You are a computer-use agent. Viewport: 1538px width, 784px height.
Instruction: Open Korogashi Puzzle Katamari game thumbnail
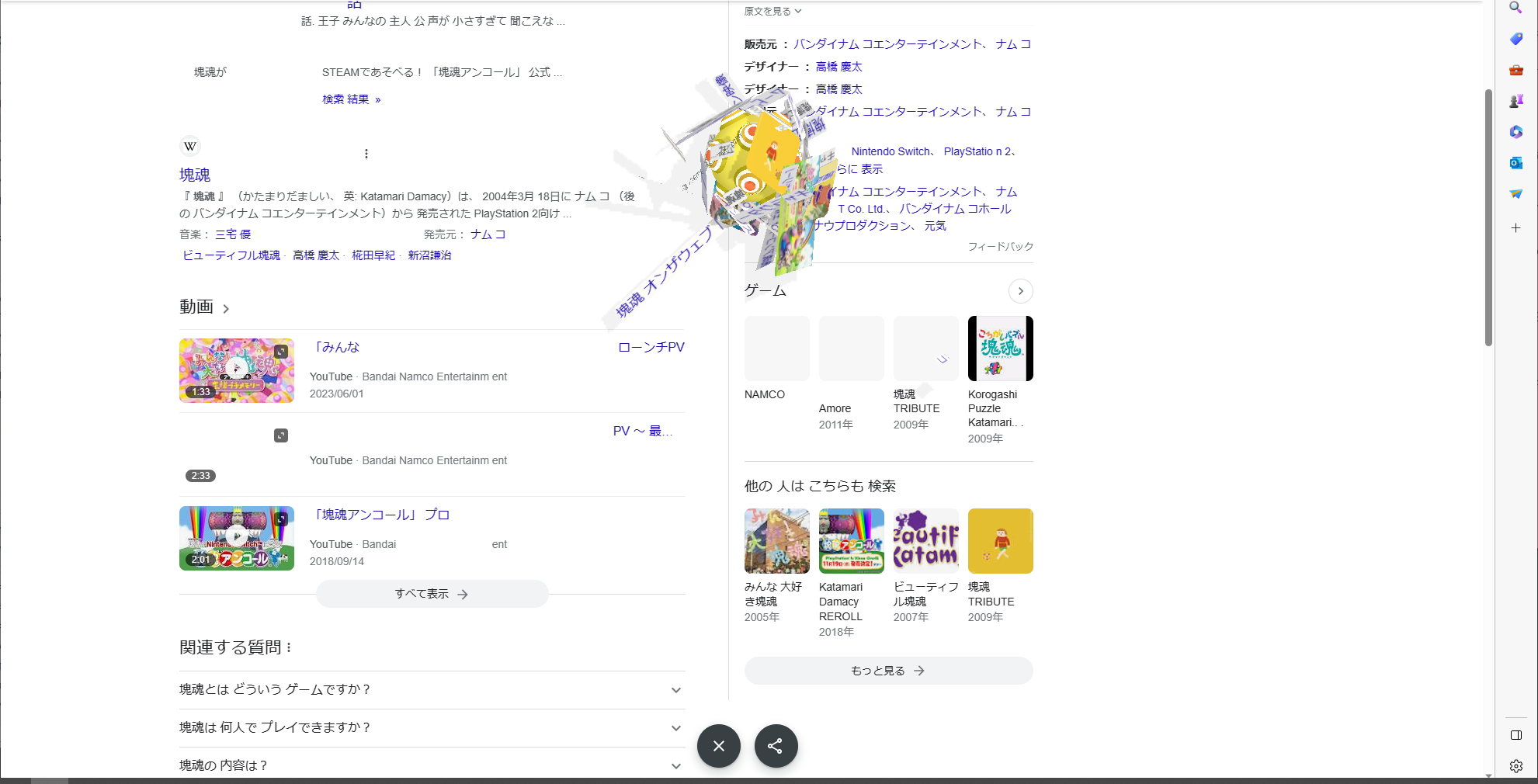point(1001,349)
